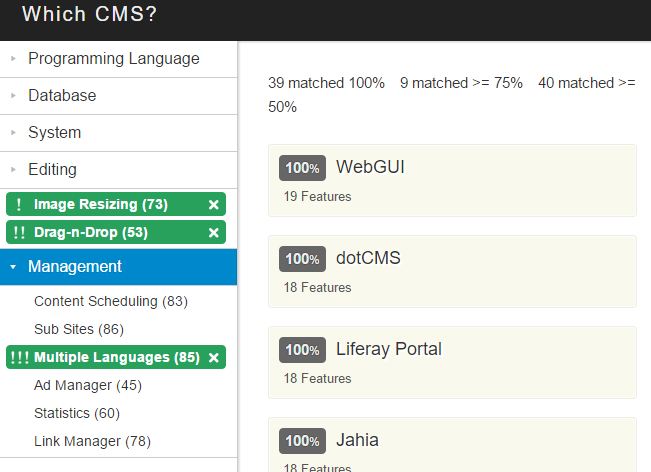651x472 pixels.
Task: Remove the Image Resizing filter via its X
Action: pyautogui.click(x=213, y=205)
